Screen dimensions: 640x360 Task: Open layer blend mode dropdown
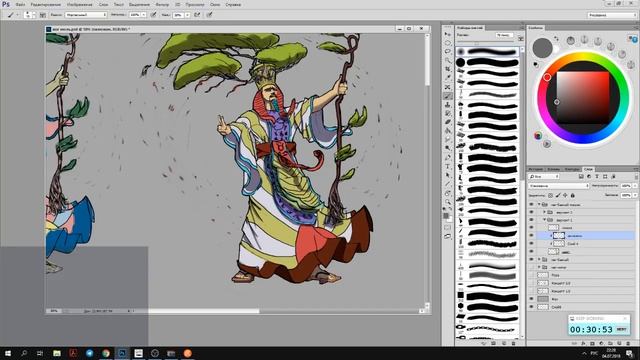pyautogui.click(x=559, y=186)
